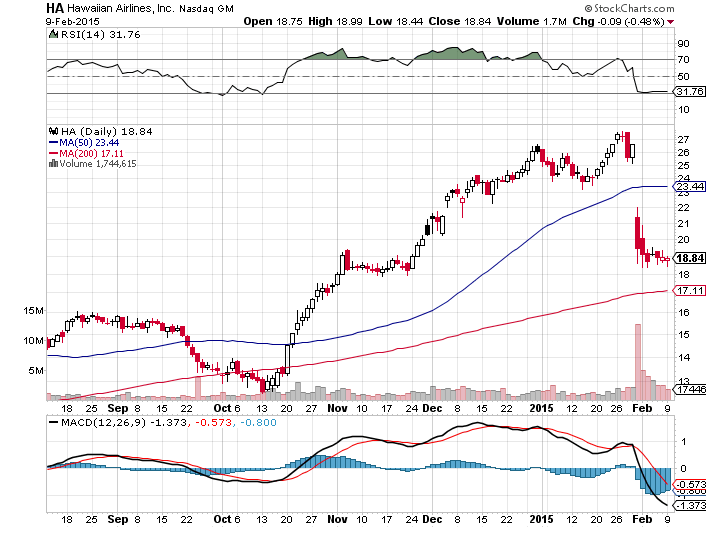
Task: Click the Volume 1,744,615 legend text
Action: point(98,164)
